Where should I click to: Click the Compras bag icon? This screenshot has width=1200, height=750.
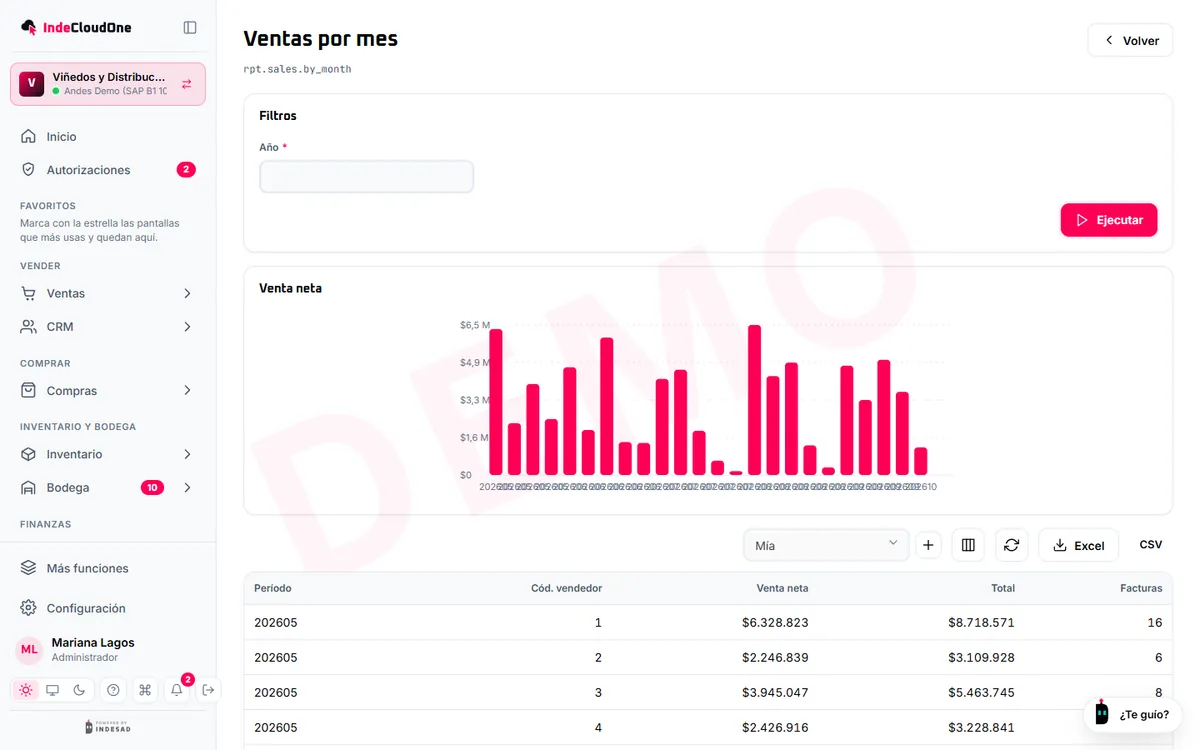(29, 391)
